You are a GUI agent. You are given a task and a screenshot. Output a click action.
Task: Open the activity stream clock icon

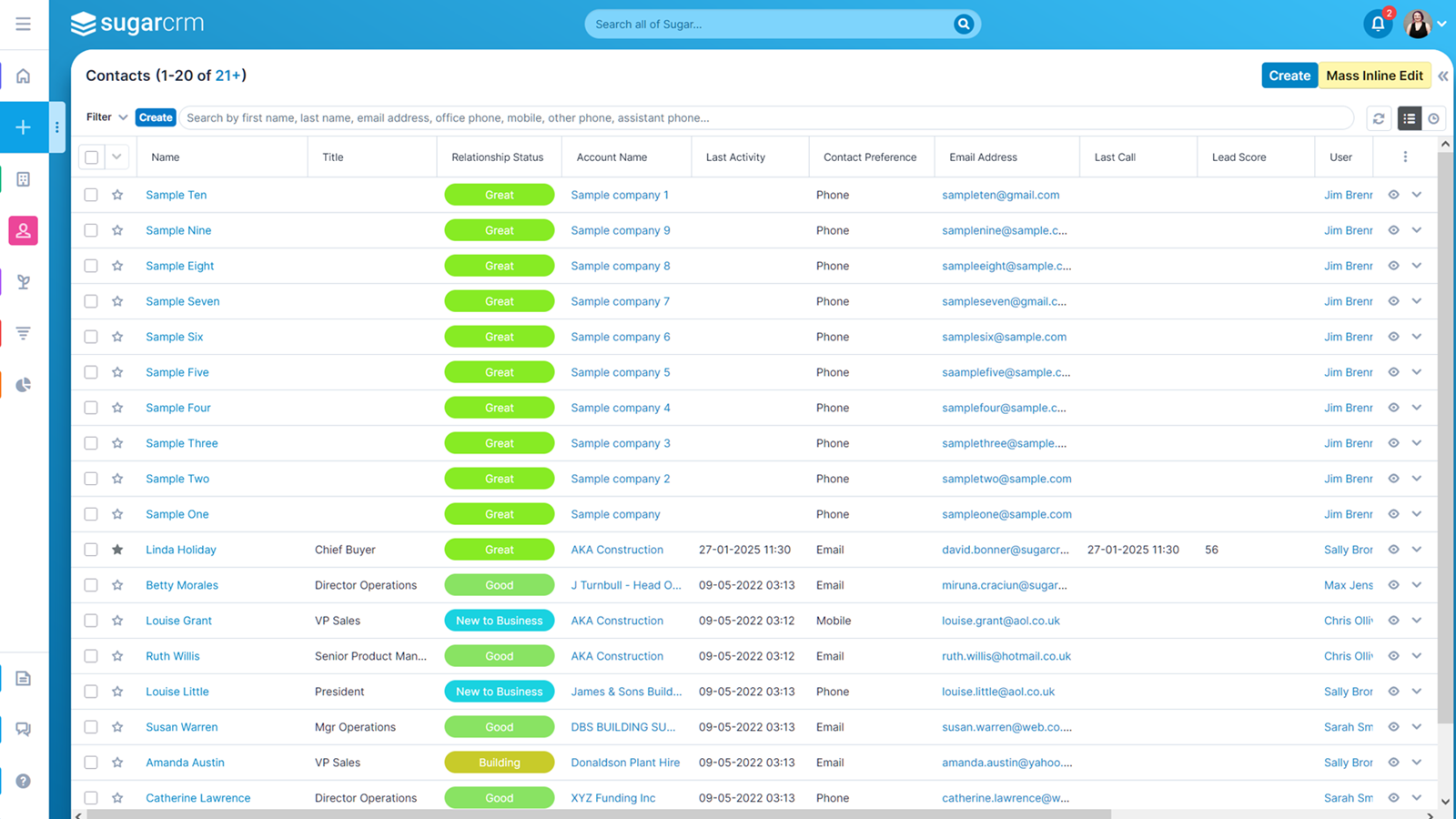point(1433,118)
